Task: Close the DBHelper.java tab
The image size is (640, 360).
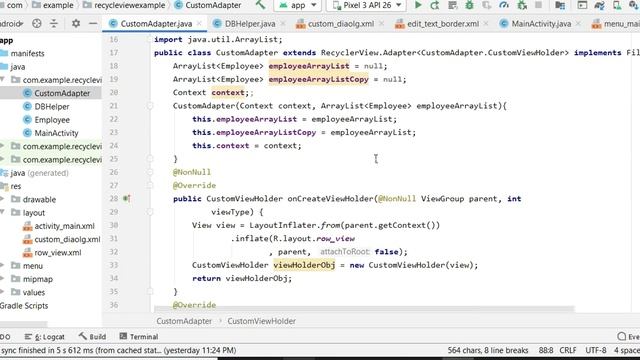Action: click(283, 24)
